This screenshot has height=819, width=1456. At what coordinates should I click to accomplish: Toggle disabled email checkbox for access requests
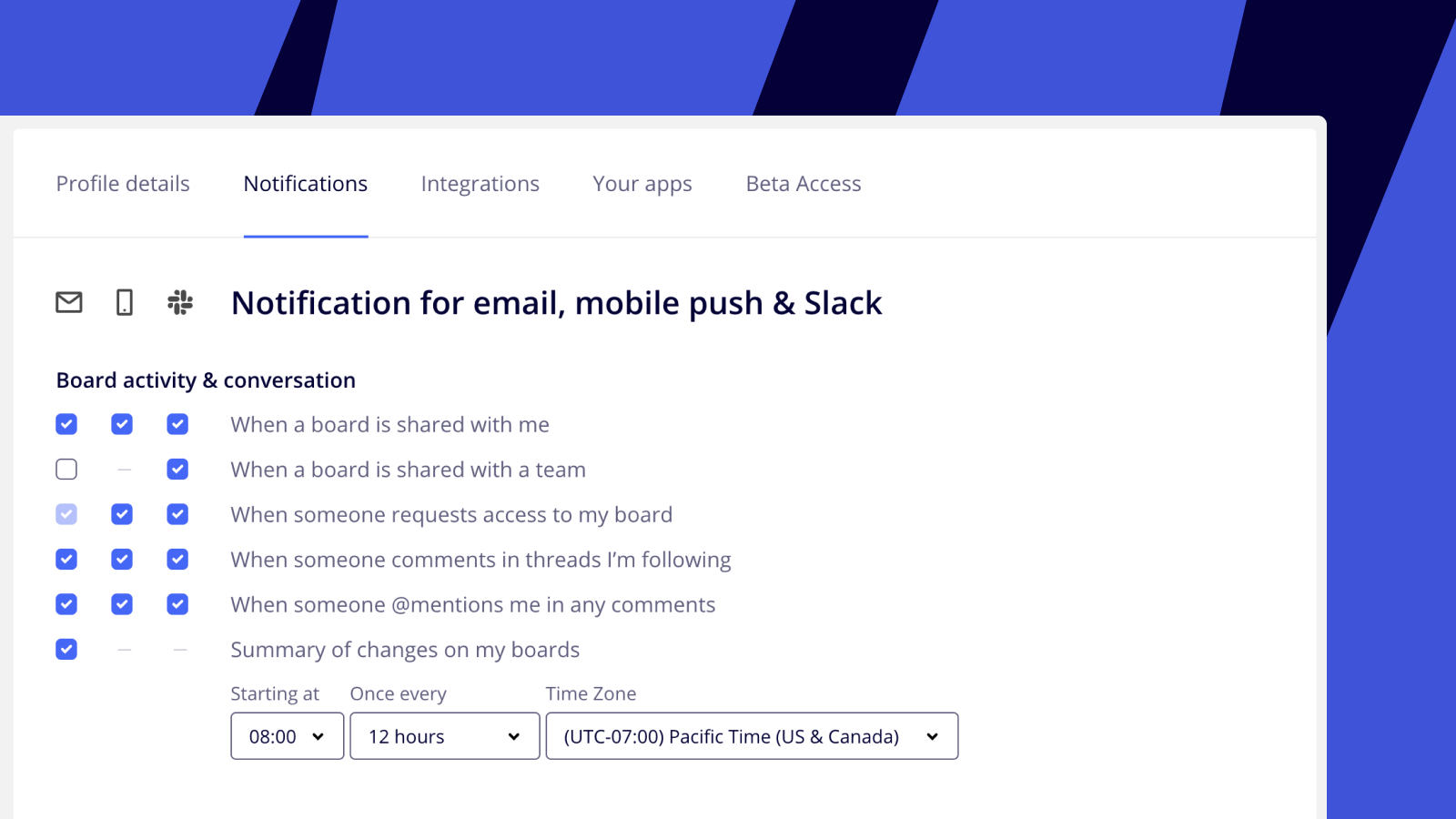click(x=66, y=514)
